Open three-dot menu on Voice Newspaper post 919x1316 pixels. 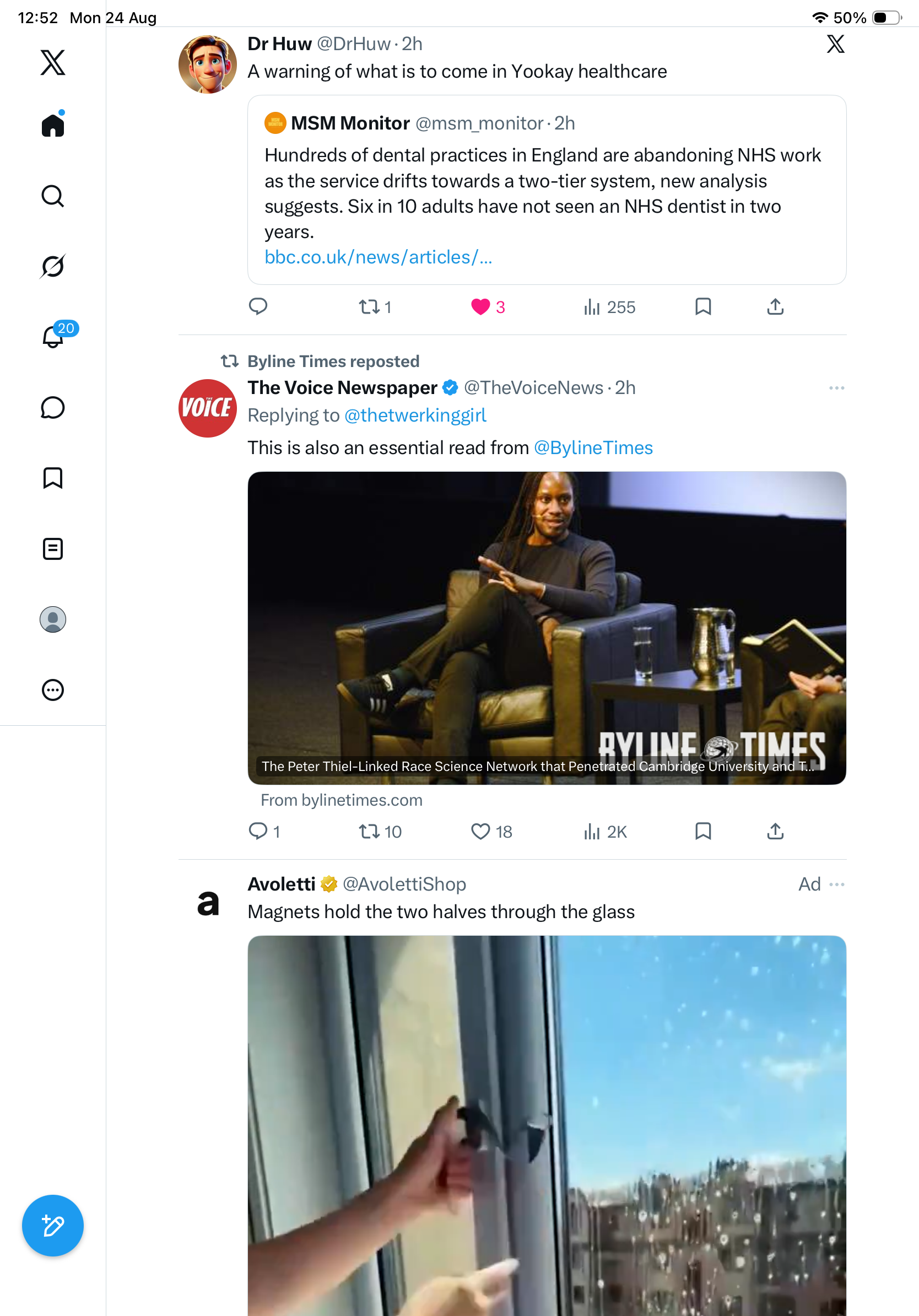836,388
